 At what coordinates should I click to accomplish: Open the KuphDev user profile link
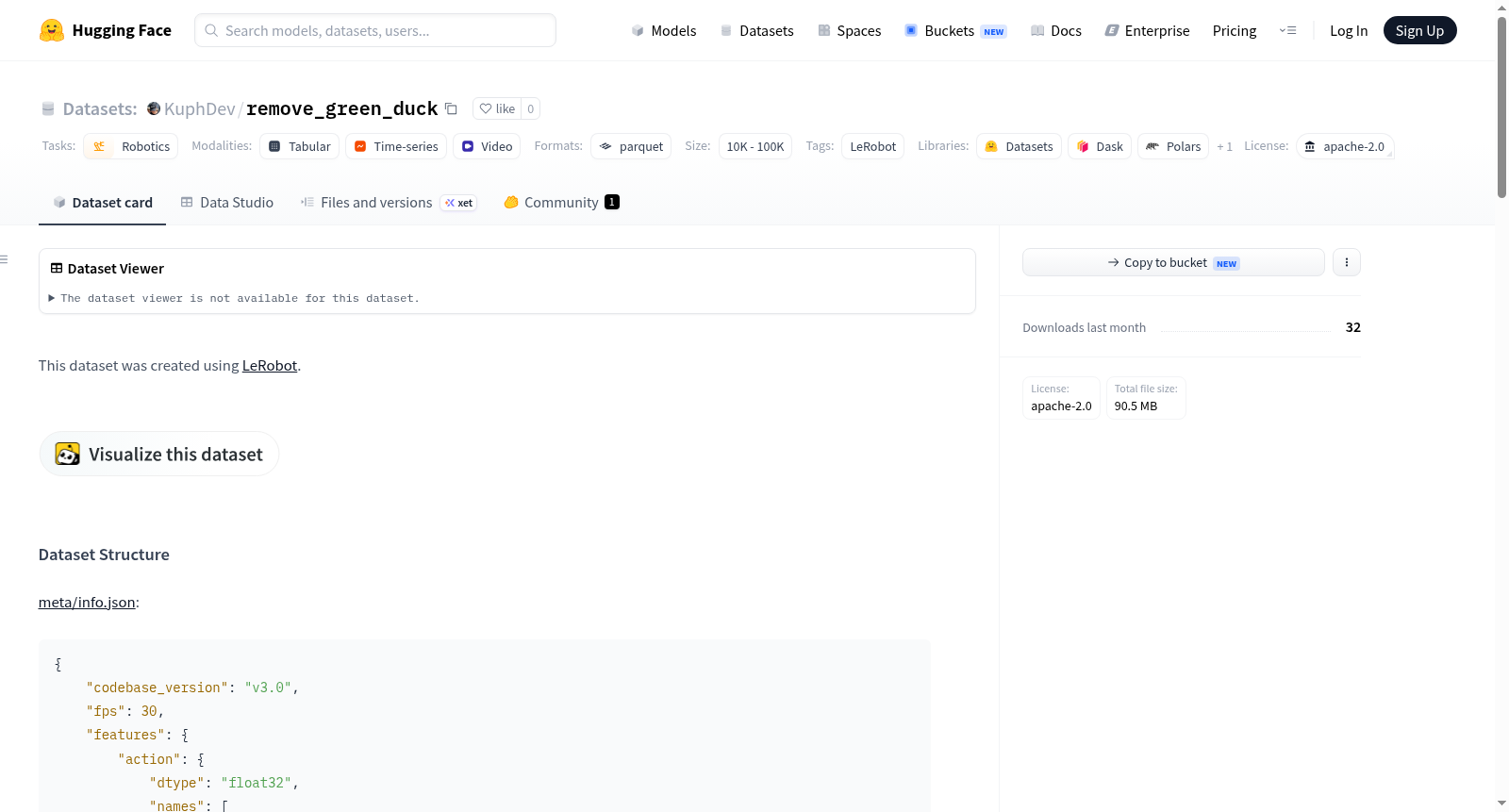(199, 108)
